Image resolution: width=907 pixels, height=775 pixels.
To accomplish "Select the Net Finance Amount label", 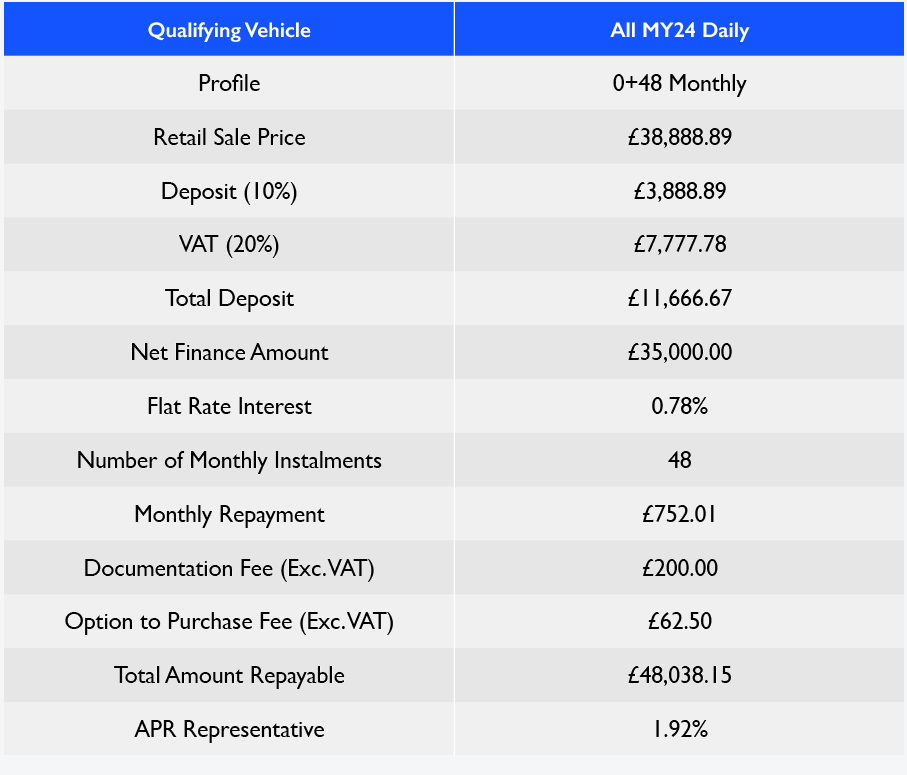I will [229, 352].
